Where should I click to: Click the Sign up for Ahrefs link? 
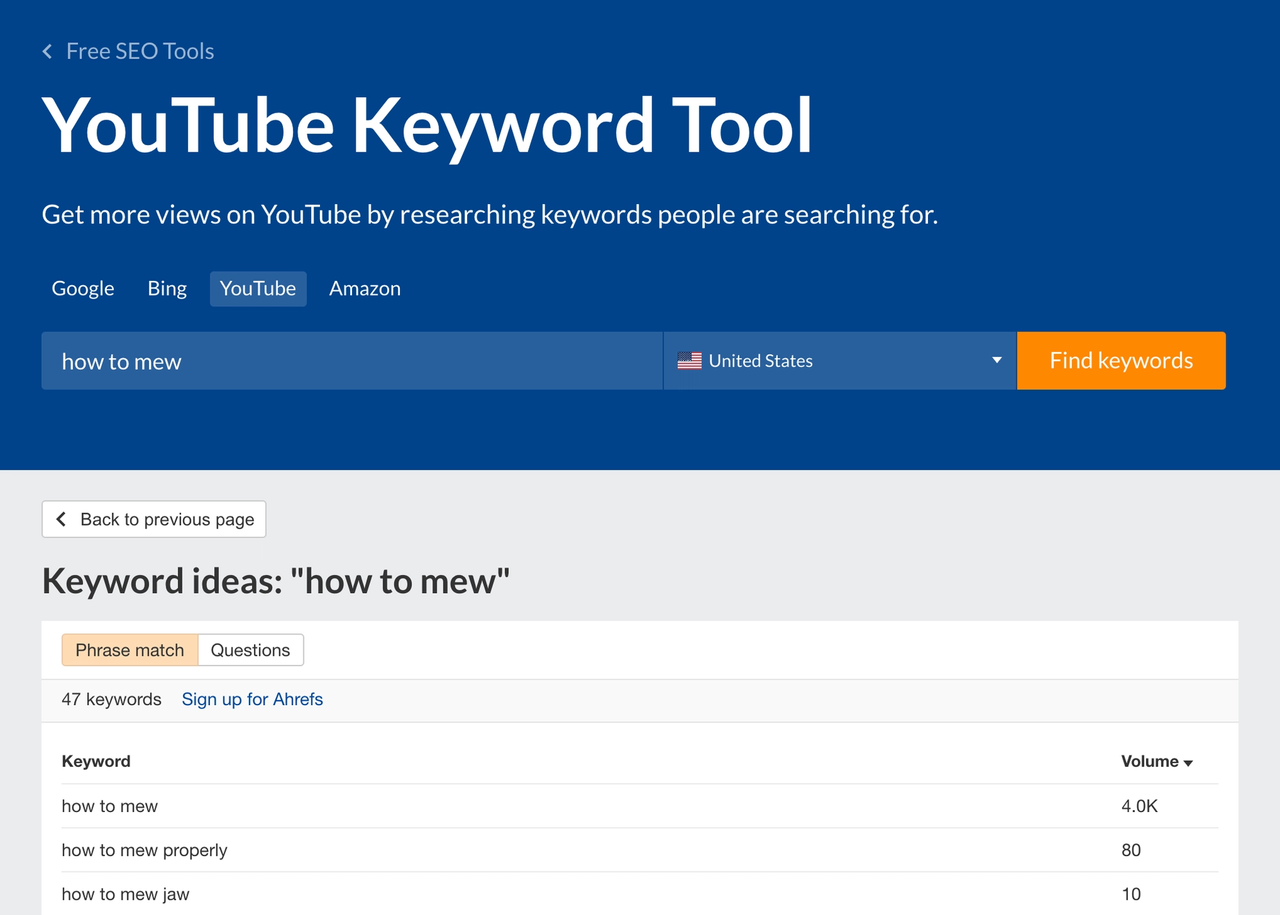252,699
